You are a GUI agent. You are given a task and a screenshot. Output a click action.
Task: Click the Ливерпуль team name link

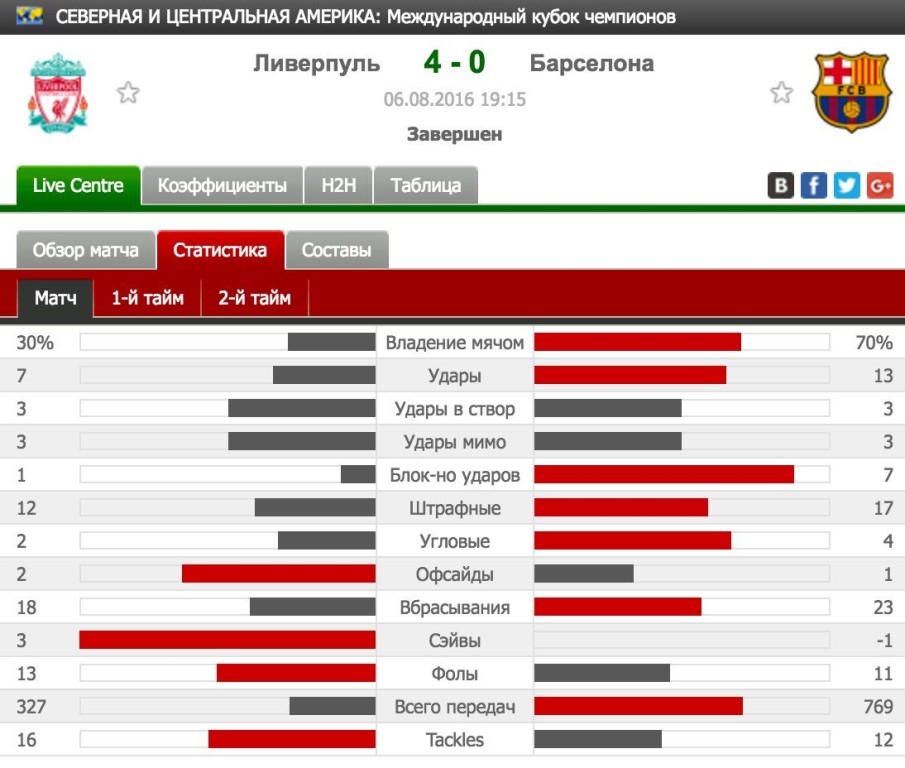coord(317,63)
